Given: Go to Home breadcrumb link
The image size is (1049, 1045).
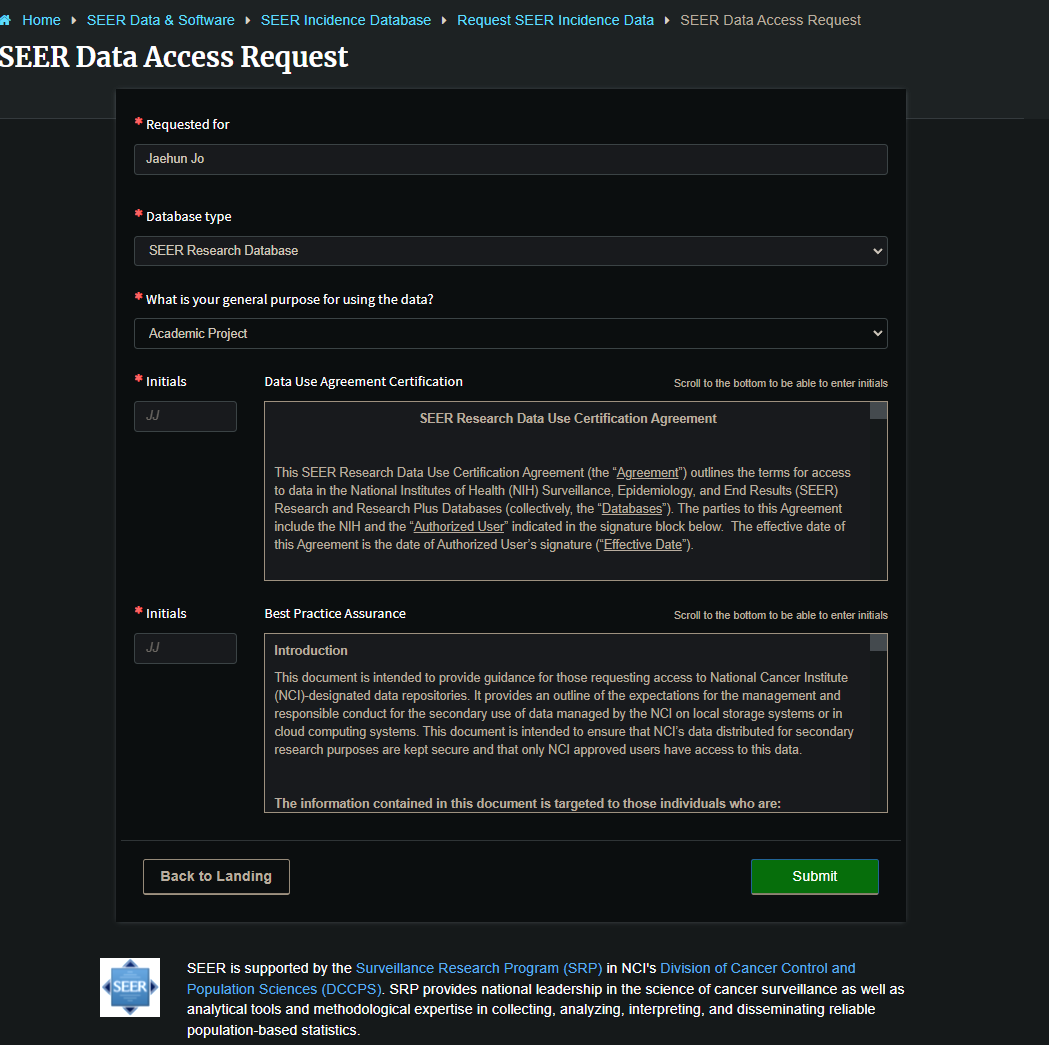Looking at the screenshot, I should pos(41,20).
